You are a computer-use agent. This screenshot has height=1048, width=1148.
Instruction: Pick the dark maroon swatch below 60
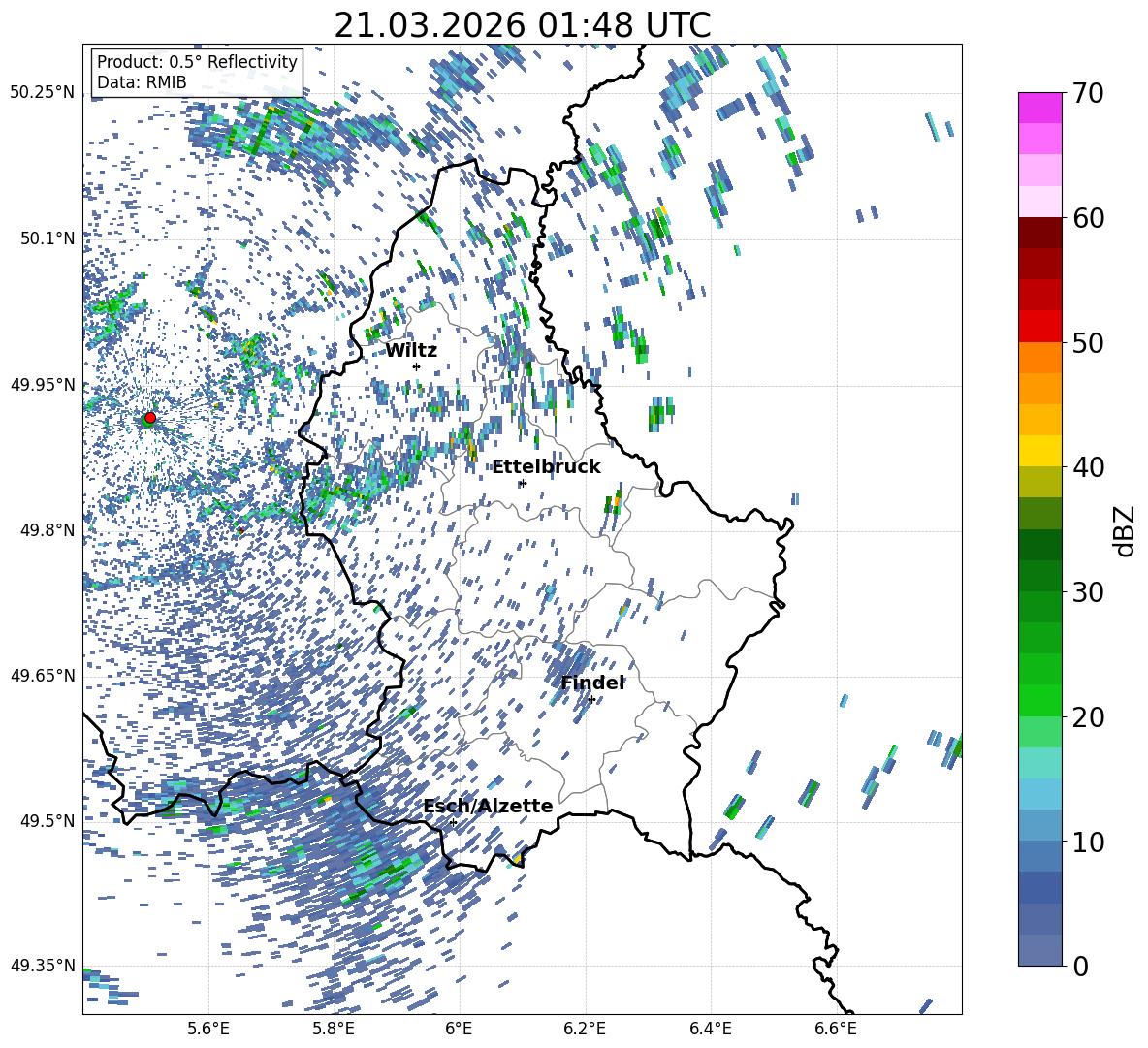(1040, 232)
